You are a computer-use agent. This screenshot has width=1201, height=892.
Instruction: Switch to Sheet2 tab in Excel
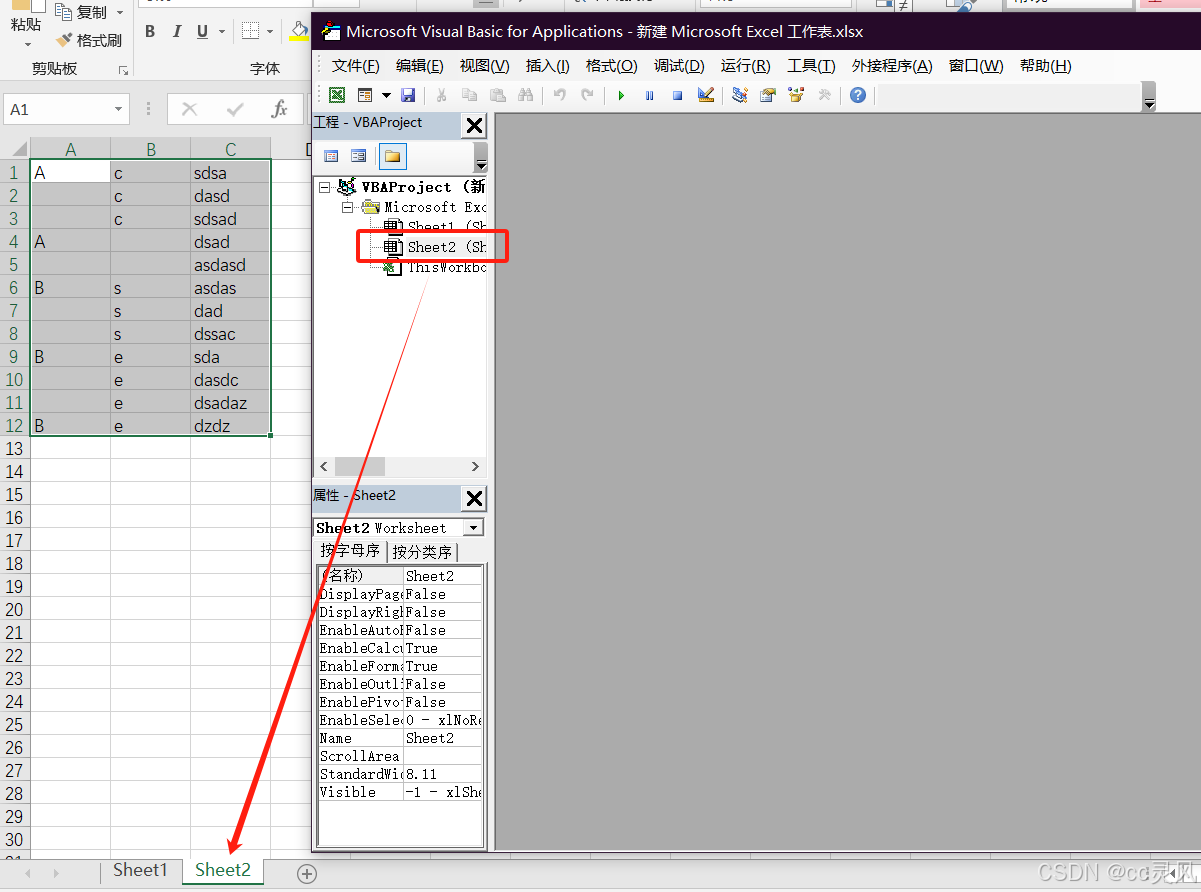coord(222,870)
